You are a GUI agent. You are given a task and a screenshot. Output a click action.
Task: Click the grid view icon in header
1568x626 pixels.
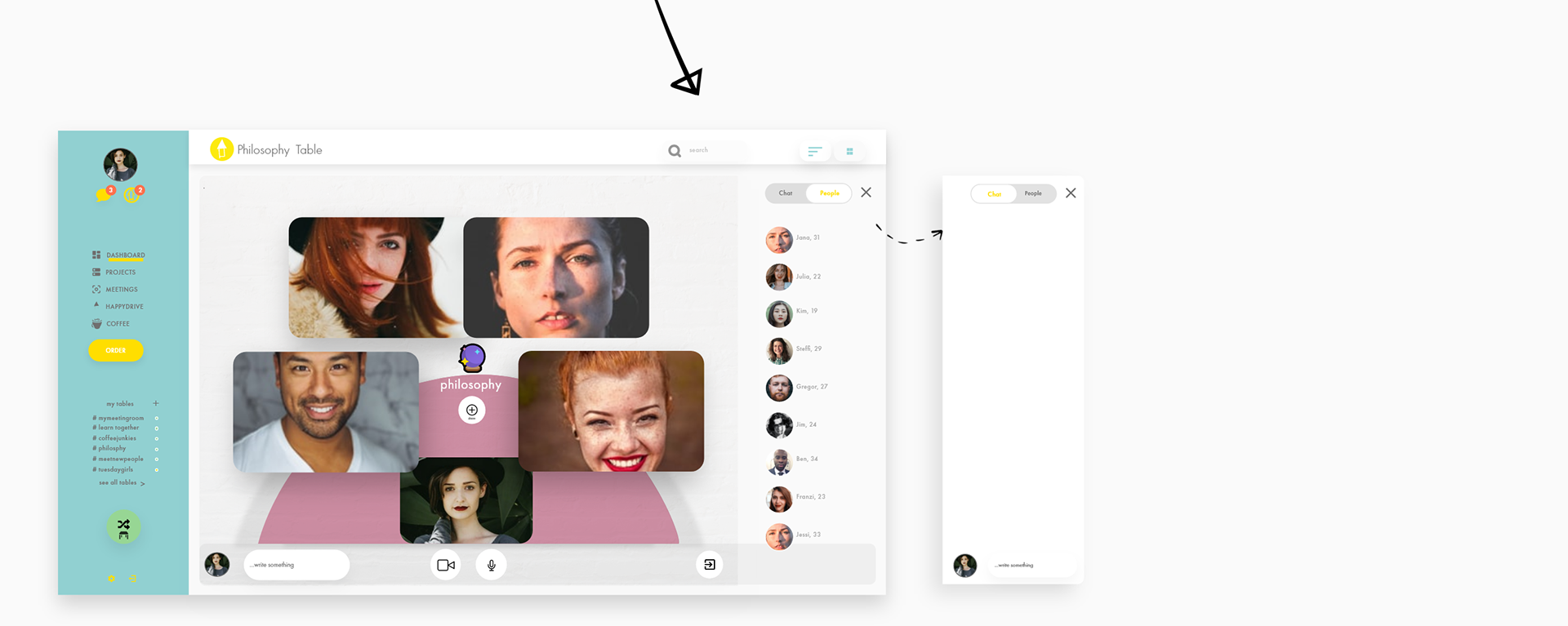point(849,151)
